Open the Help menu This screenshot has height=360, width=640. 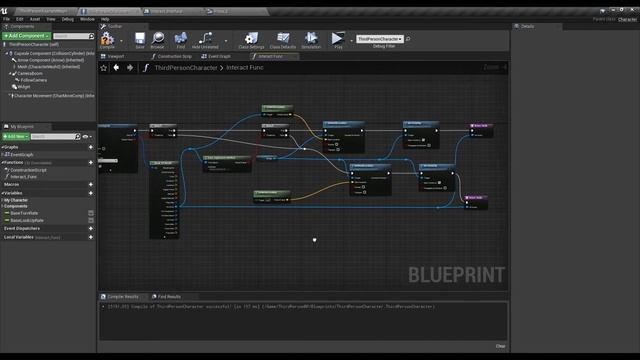pos(105,19)
